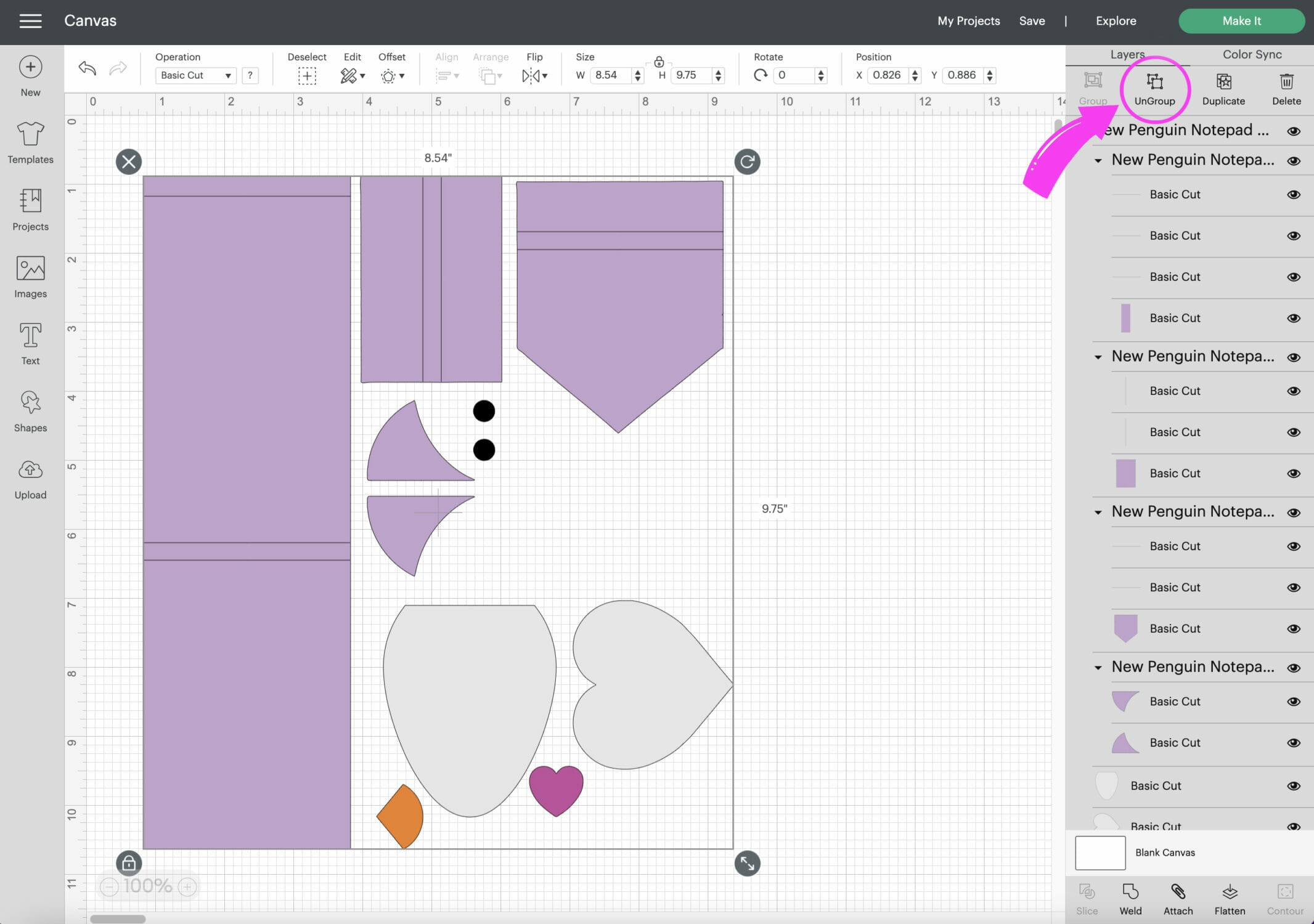Open My Projects from the header
Screen dimensions: 1314x924
coord(968,21)
